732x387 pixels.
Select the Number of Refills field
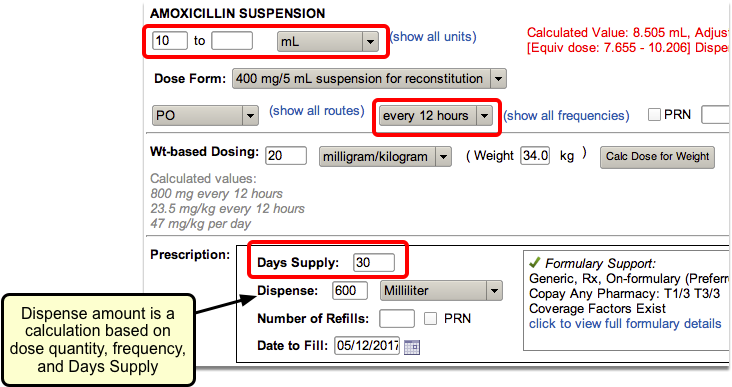(397, 319)
